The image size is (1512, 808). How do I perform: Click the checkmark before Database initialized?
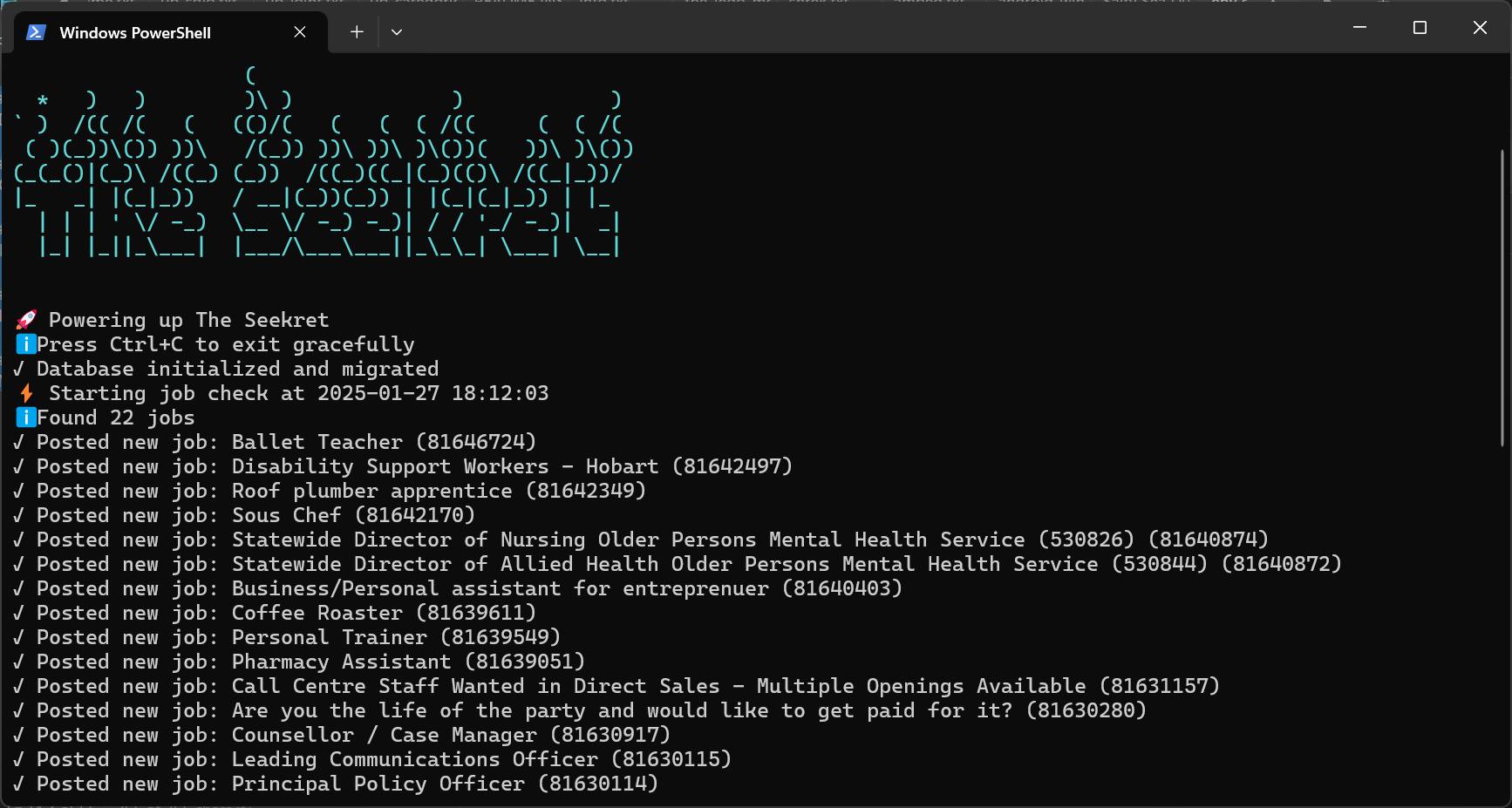(x=18, y=369)
